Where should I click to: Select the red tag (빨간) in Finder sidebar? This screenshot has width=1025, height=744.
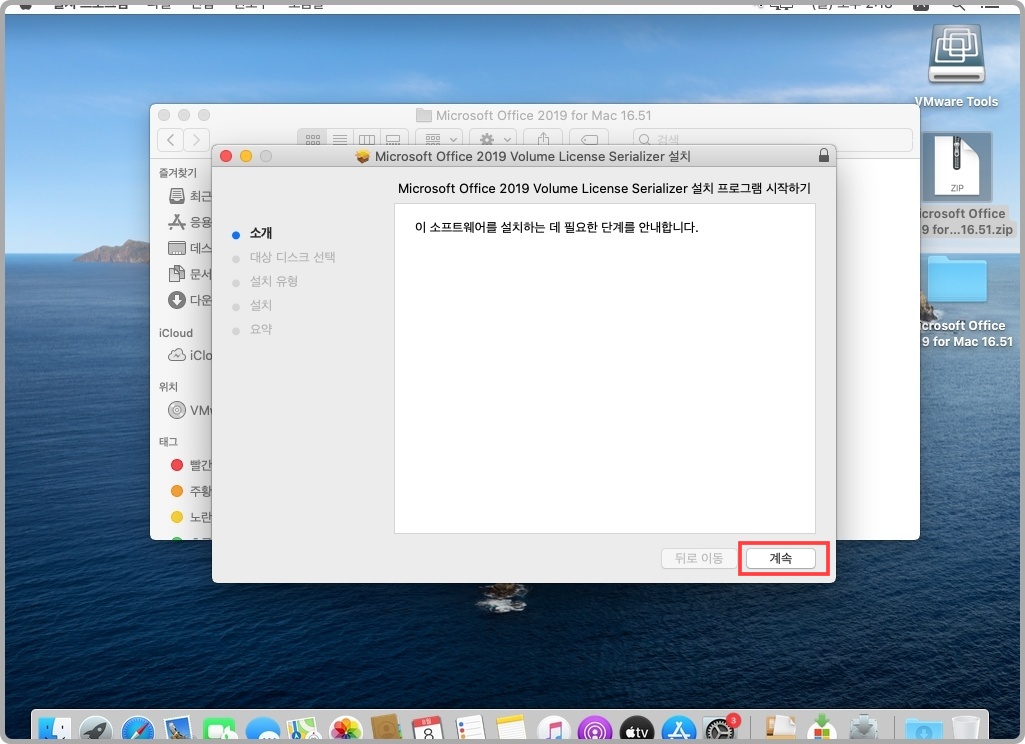click(x=190, y=465)
